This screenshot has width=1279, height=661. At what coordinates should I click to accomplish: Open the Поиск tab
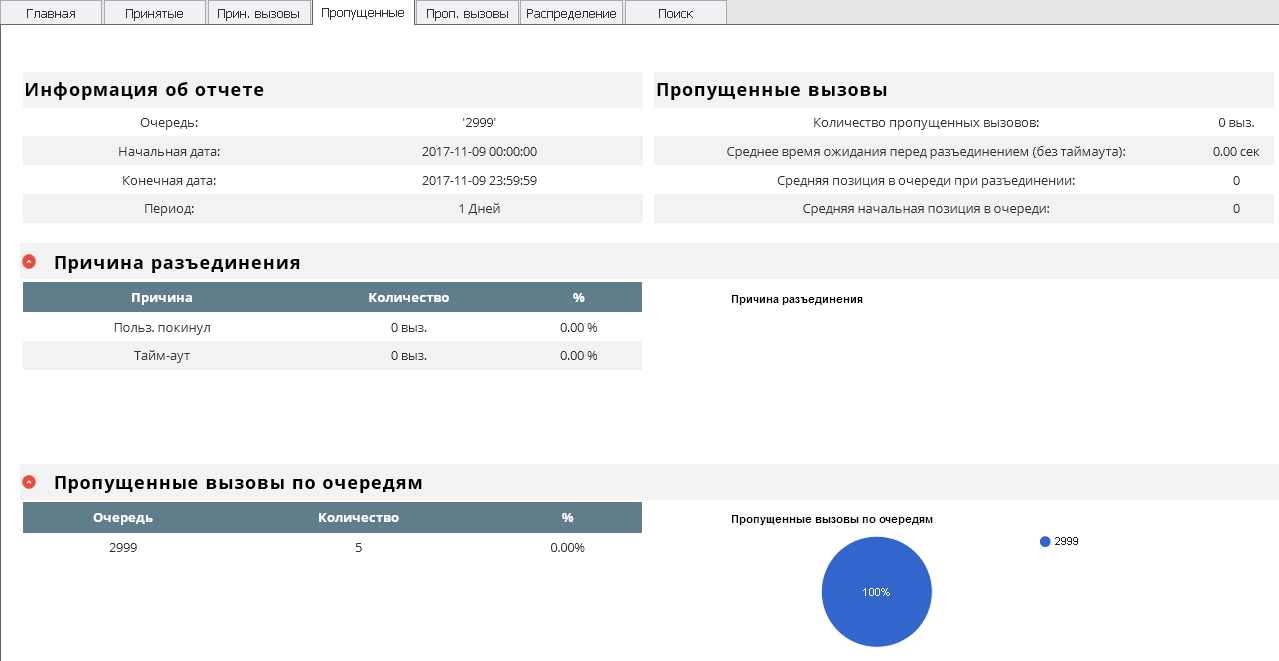pyautogui.click(x=675, y=13)
